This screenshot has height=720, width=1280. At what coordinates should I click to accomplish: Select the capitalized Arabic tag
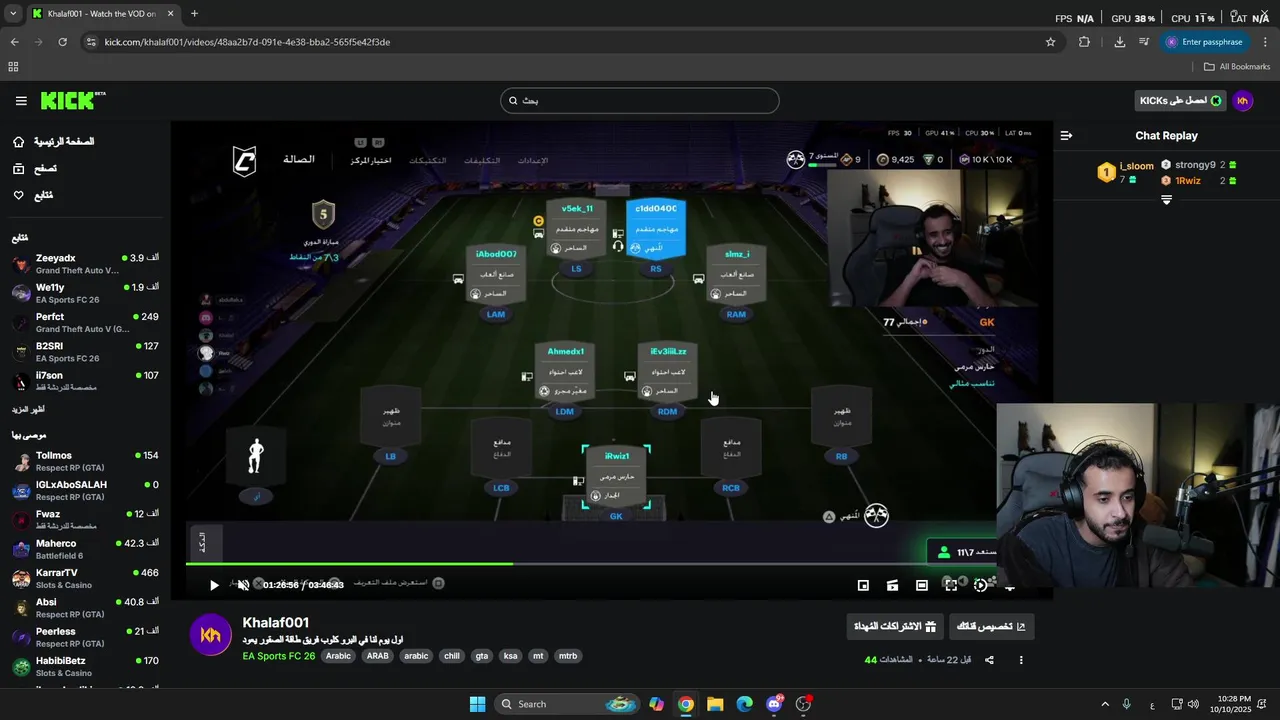tap(339, 656)
